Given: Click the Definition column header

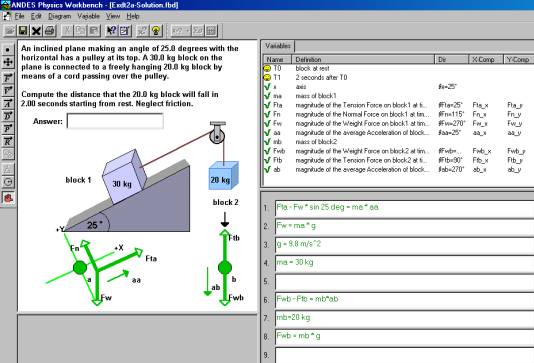Looking at the screenshot, I should pos(364,59).
